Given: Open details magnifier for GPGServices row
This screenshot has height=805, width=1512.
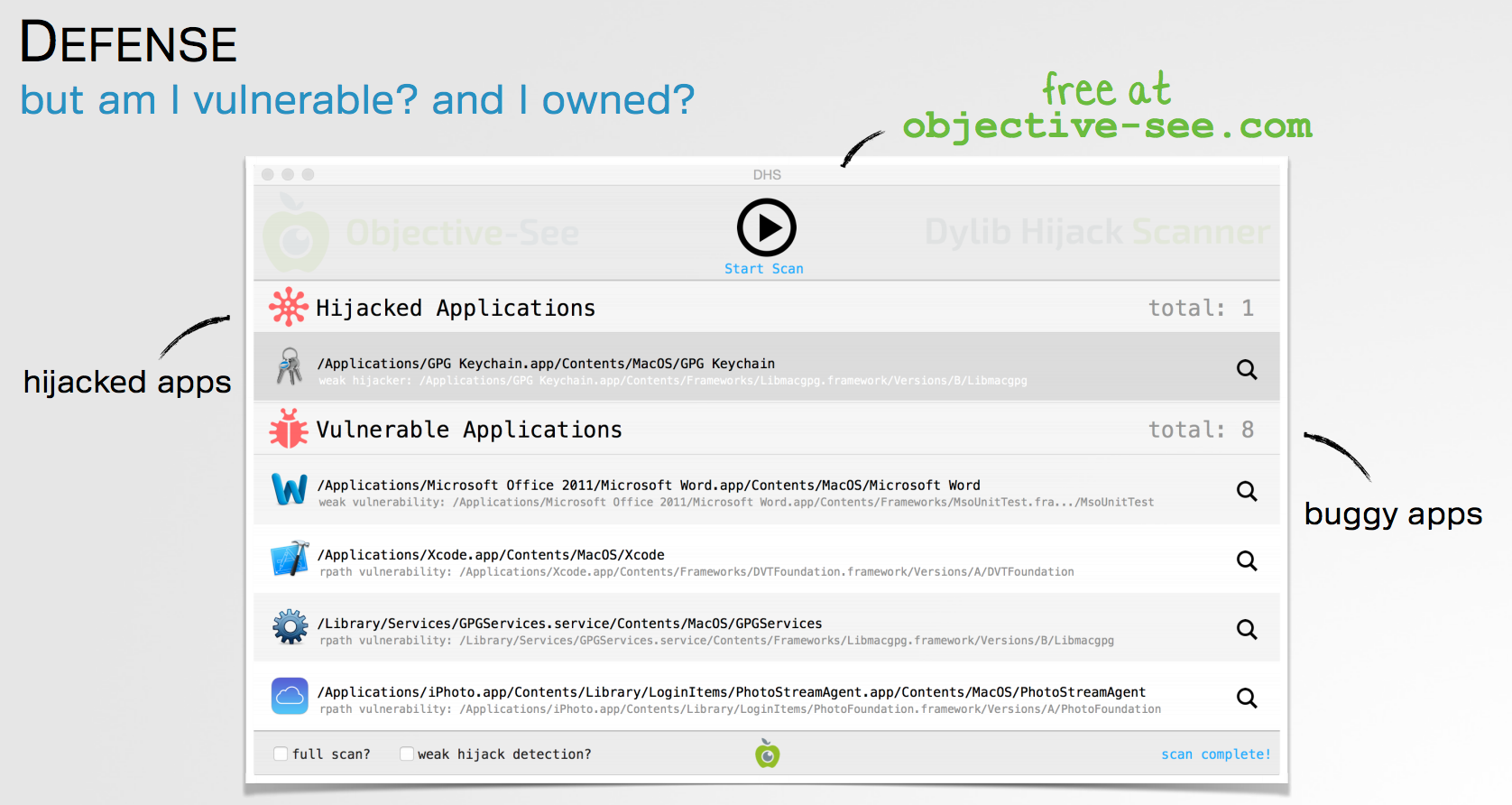Looking at the screenshot, I should pyautogui.click(x=1247, y=629).
